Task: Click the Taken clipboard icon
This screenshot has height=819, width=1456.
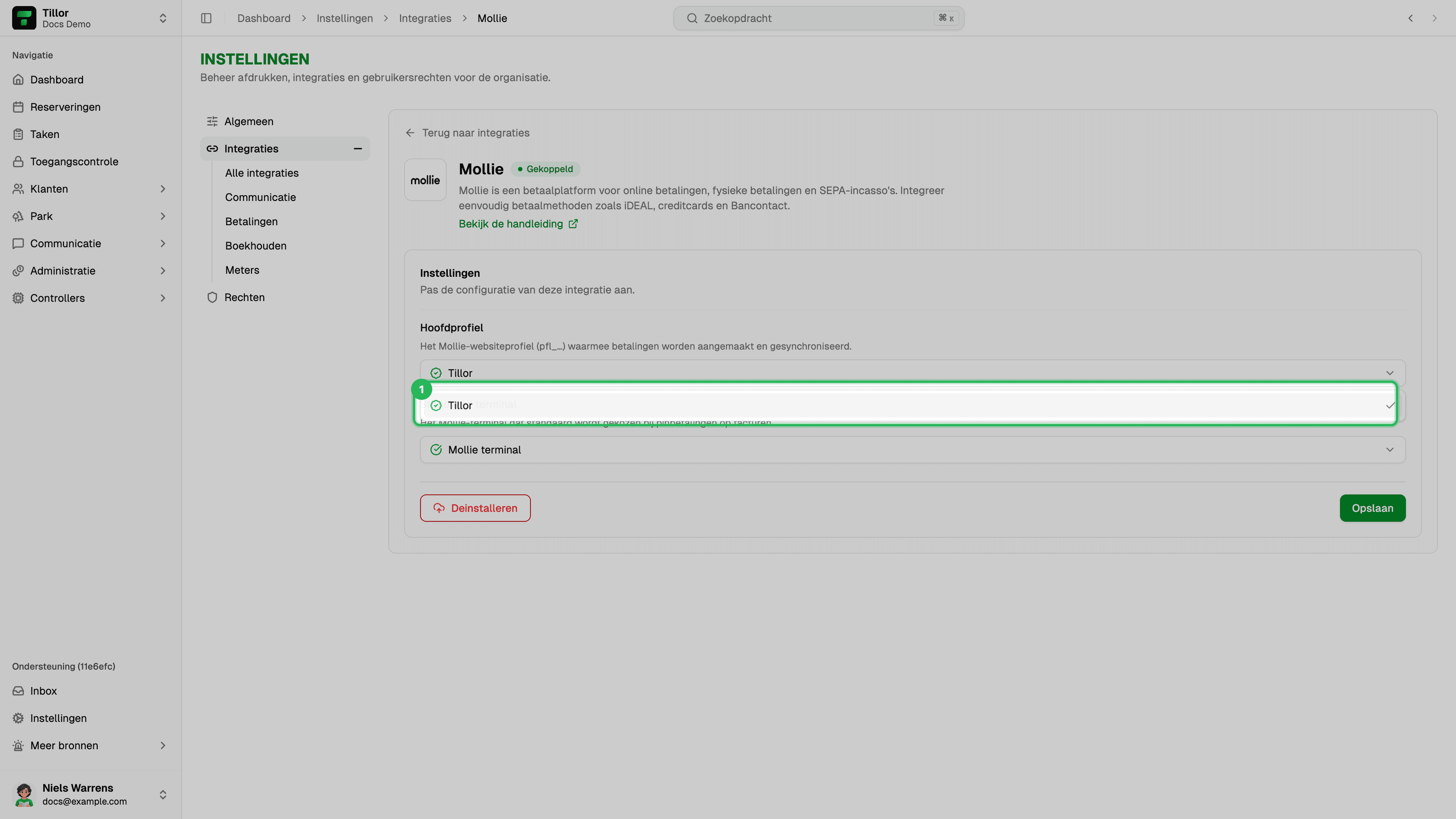Action: click(x=18, y=134)
